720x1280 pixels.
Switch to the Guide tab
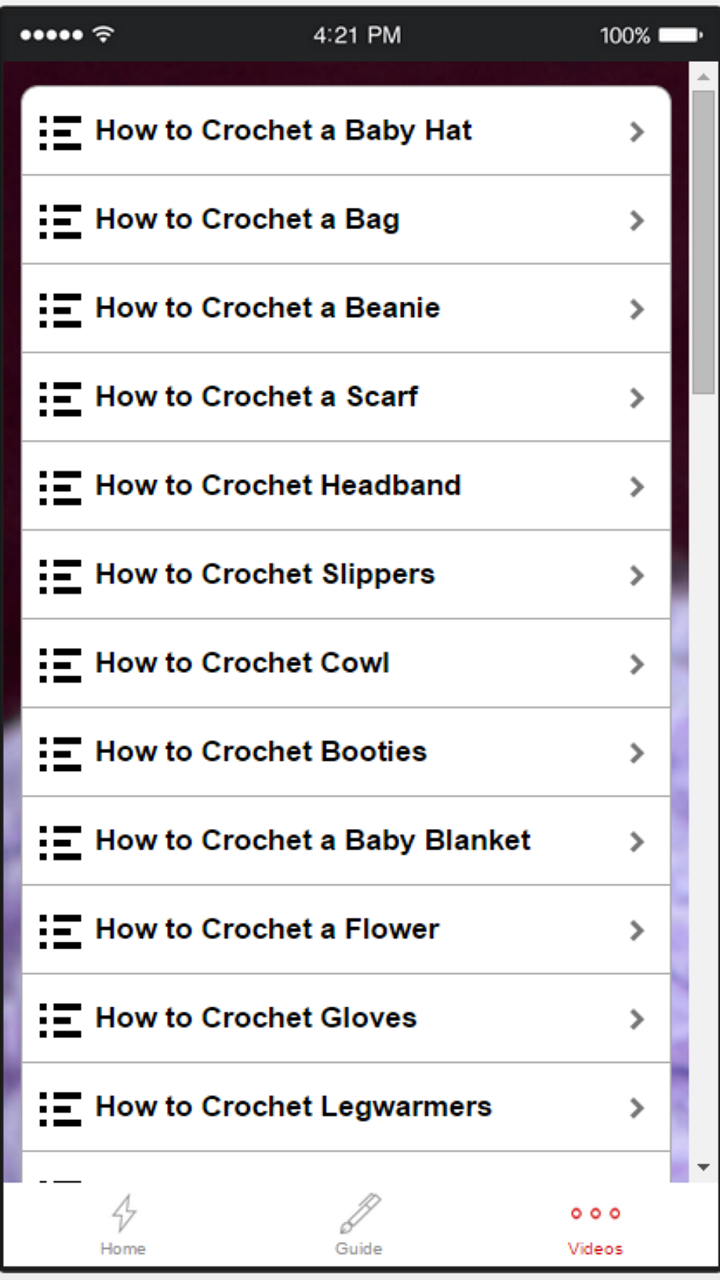coord(359,1225)
